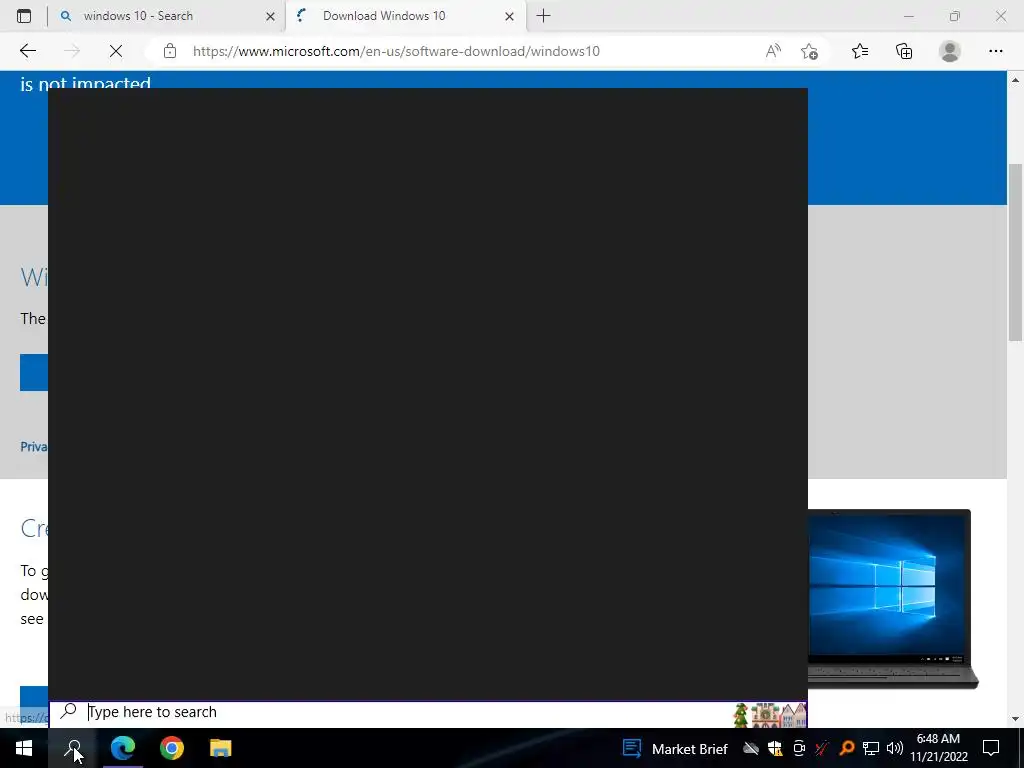
Task: Go back to the previous page
Action: [x=27, y=51]
